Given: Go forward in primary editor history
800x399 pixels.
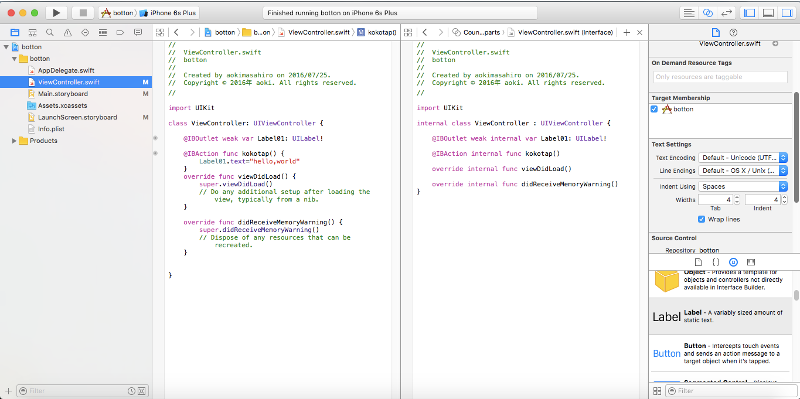Looking at the screenshot, I should [192, 32].
